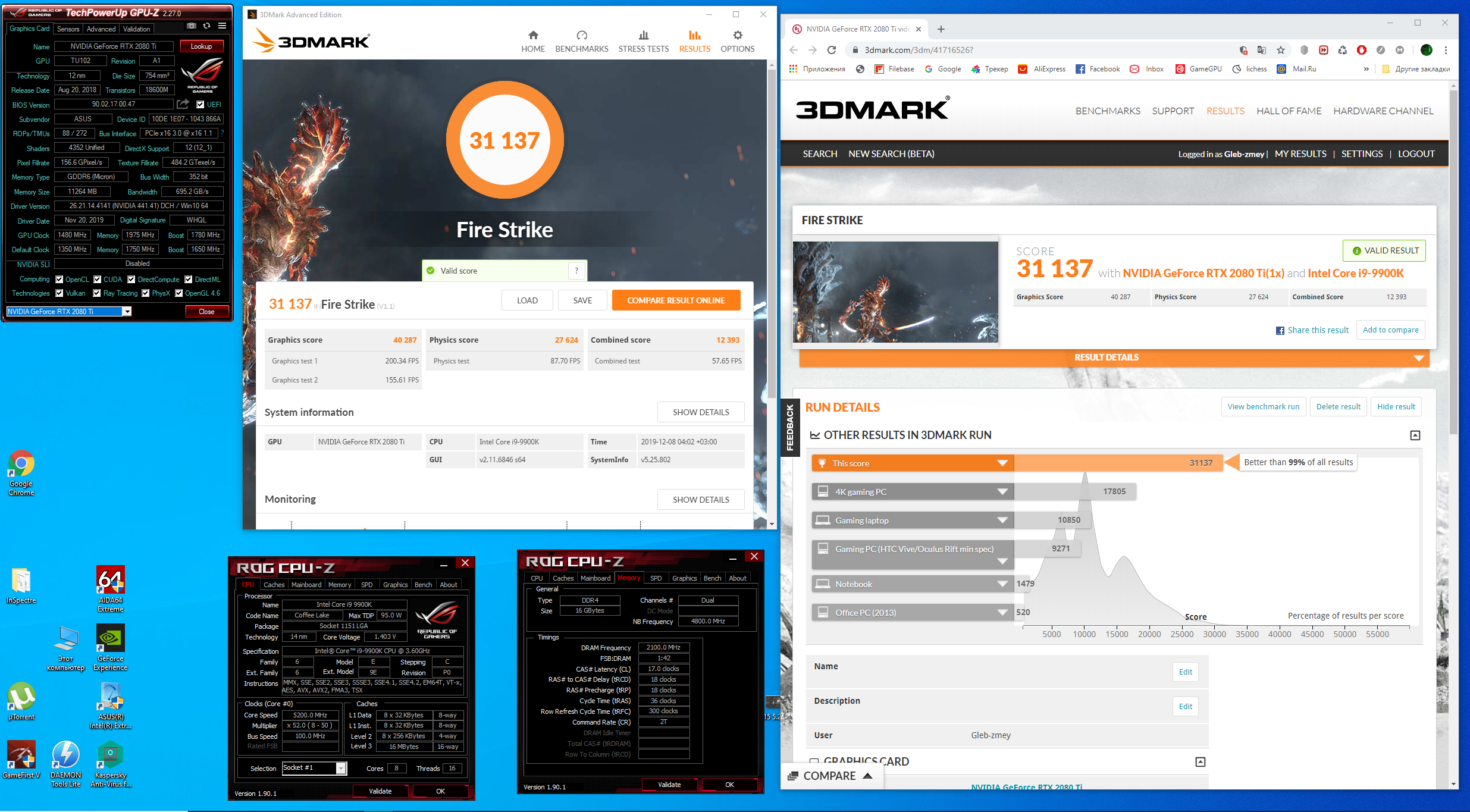The image size is (1470, 812).
Task: Switch to the Sensors tab in GPU-Z
Action: [x=68, y=29]
